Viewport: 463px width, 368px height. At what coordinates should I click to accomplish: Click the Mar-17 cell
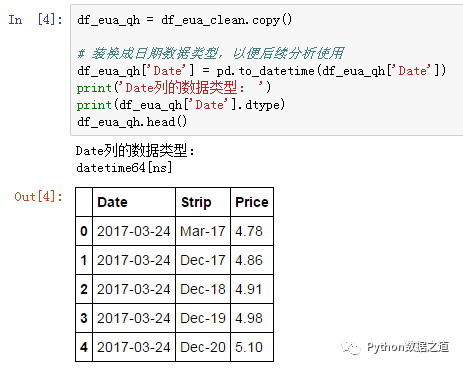pyautogui.click(x=203, y=231)
